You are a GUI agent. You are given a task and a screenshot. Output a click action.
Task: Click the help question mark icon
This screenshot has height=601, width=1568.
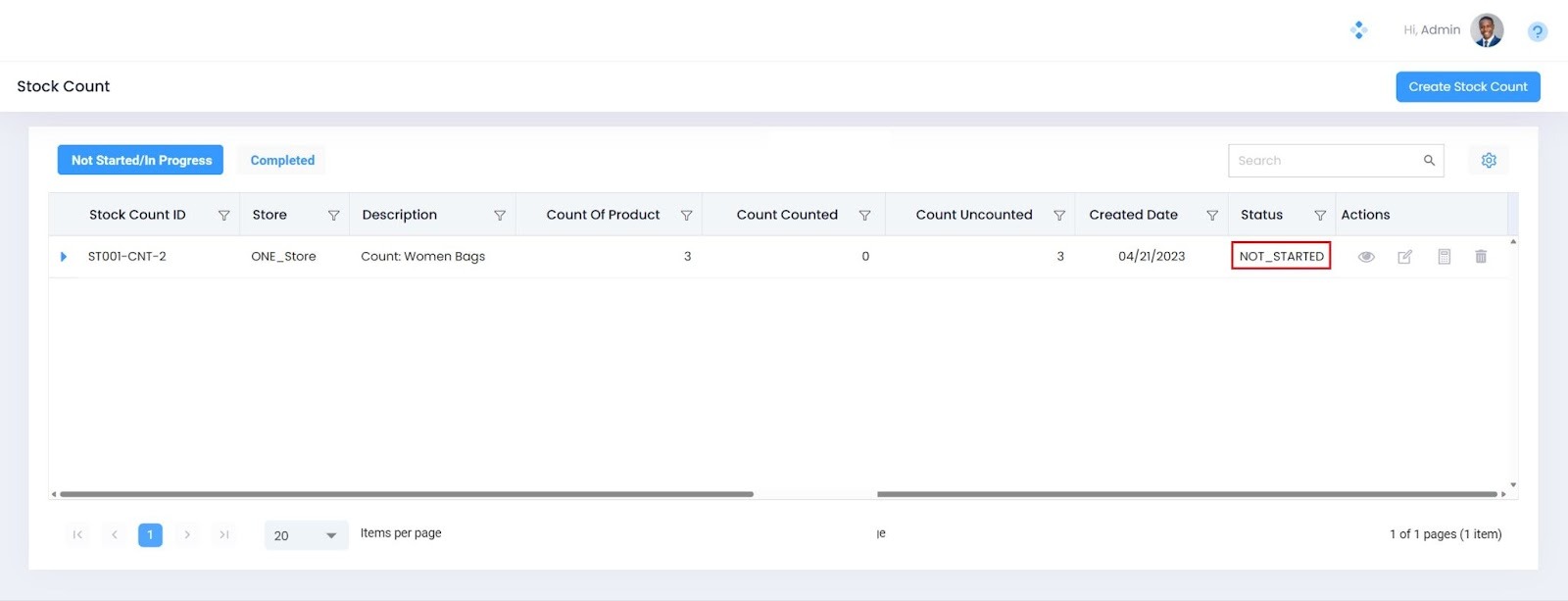point(1537,31)
